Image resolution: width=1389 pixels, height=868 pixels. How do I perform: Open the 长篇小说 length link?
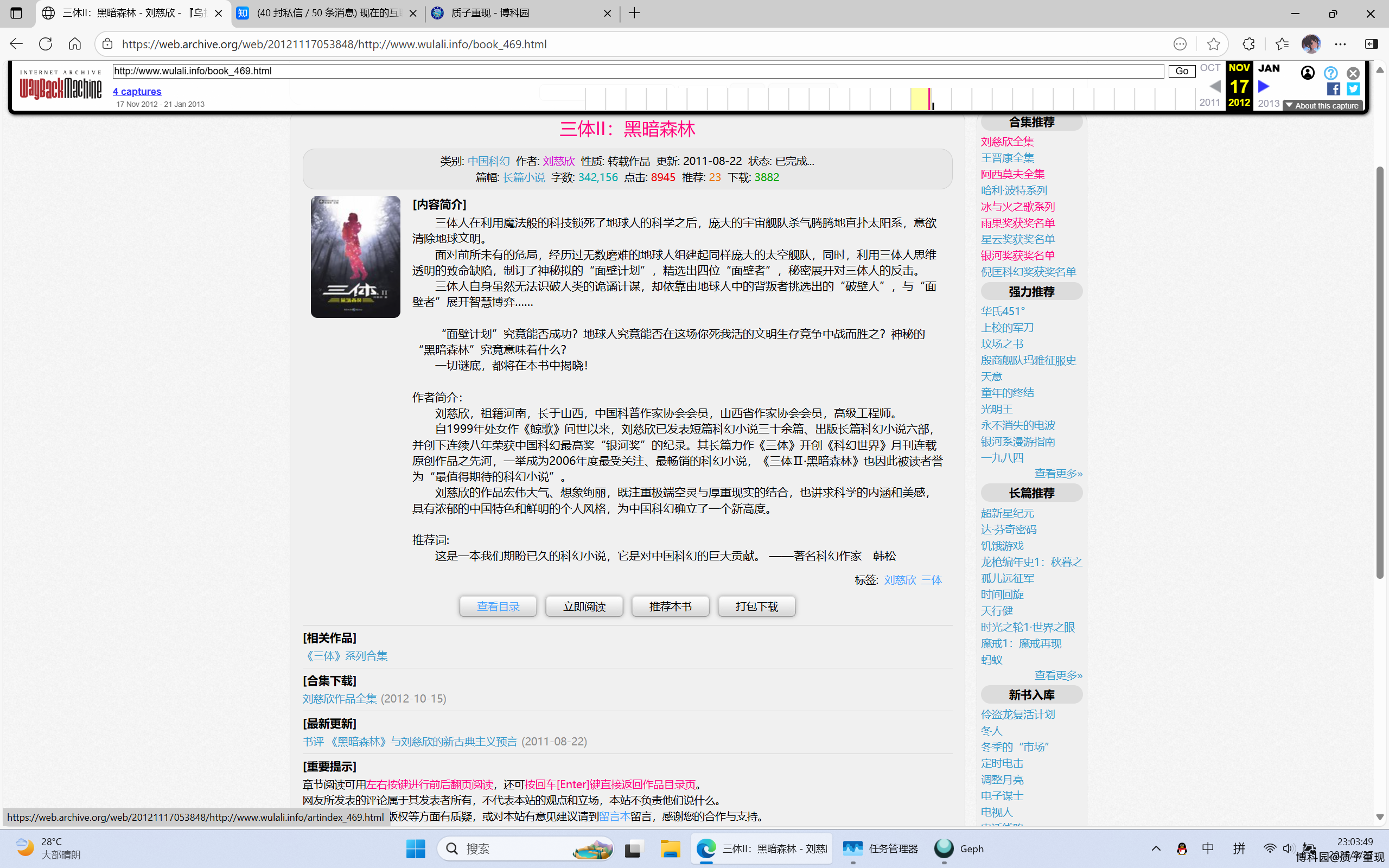524,177
